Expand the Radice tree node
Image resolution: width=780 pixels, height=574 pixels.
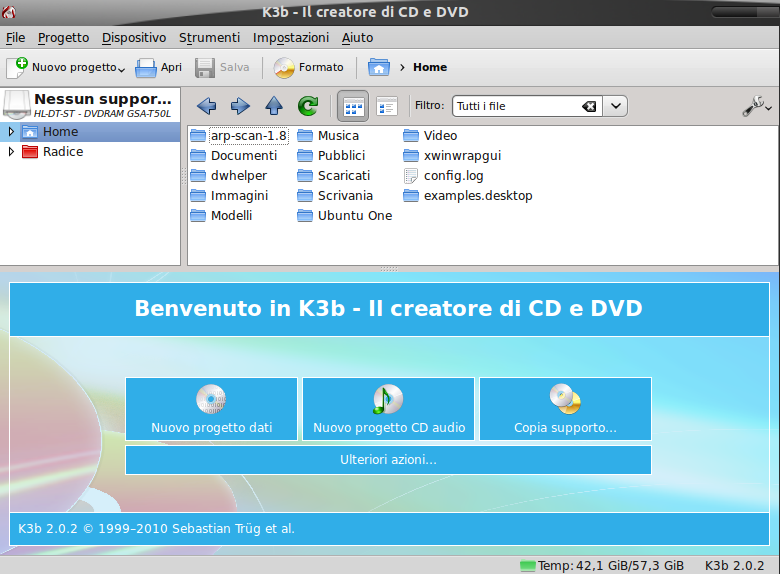[11, 151]
